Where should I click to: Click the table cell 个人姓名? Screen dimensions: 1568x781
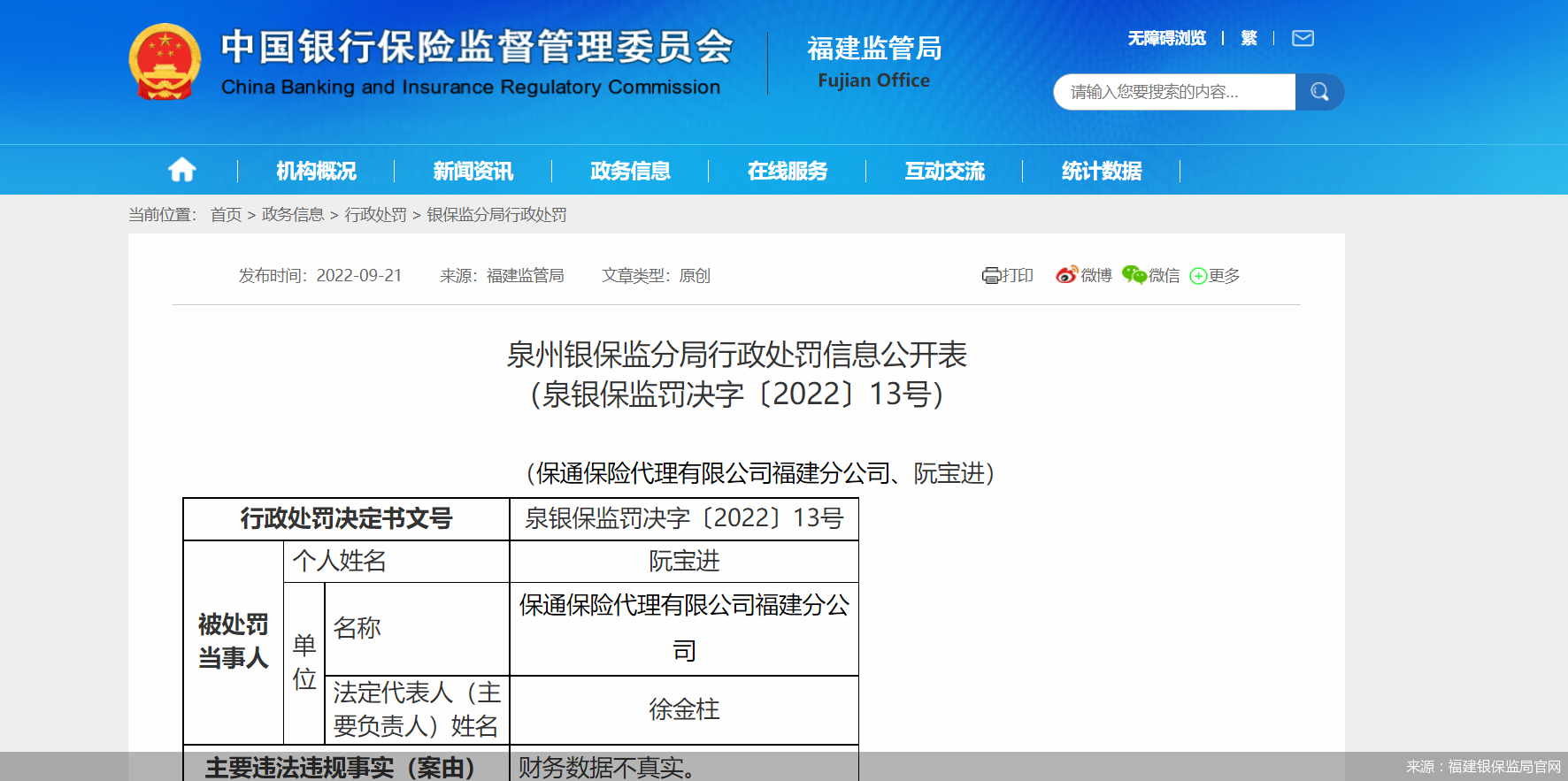coord(396,561)
